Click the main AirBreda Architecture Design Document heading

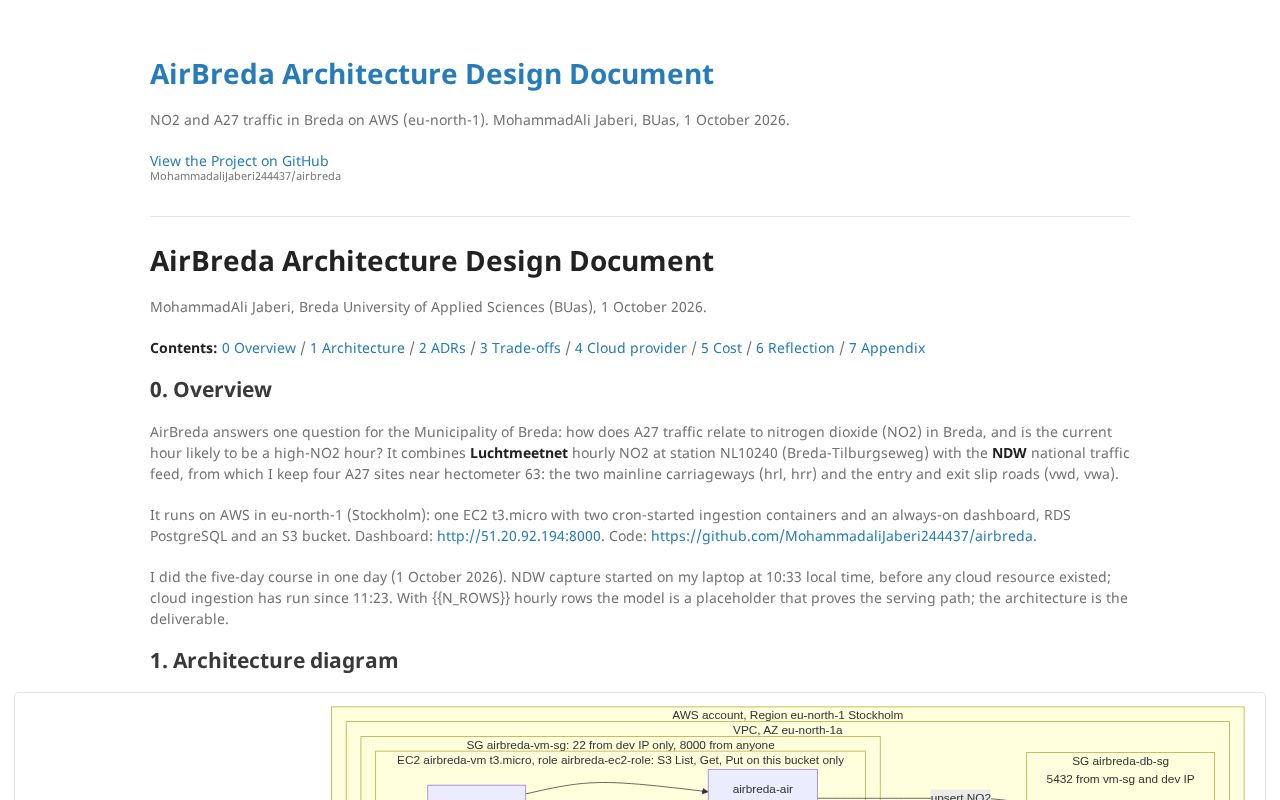432,261
